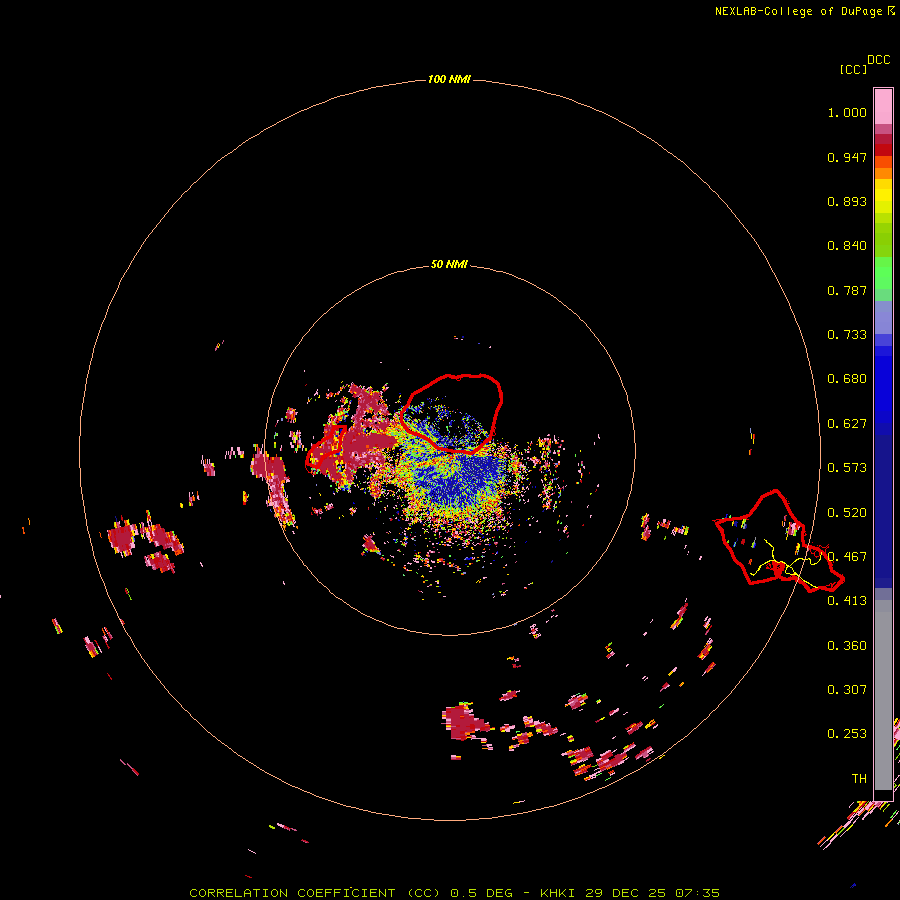Image resolution: width=900 pixels, height=900 pixels.
Task: Select the 0.253 legend value
Action: pyautogui.click(x=847, y=734)
